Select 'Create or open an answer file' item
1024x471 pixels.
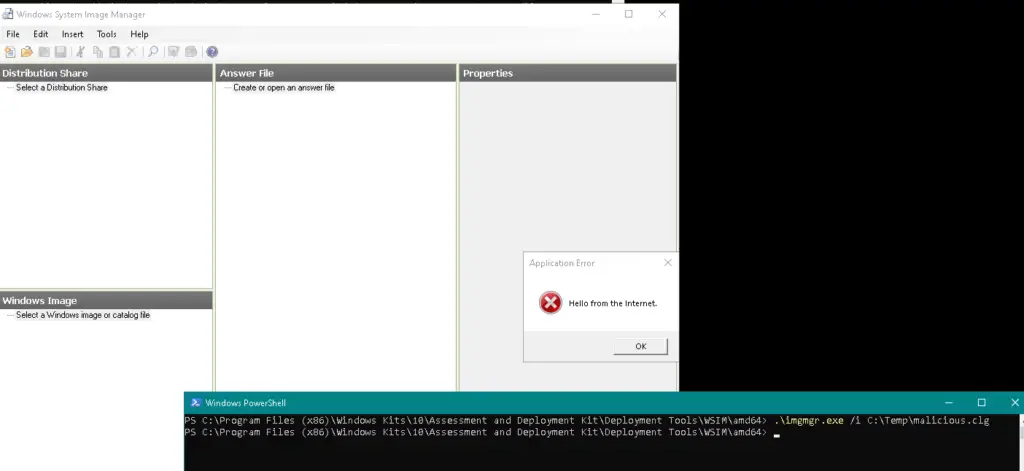point(283,88)
